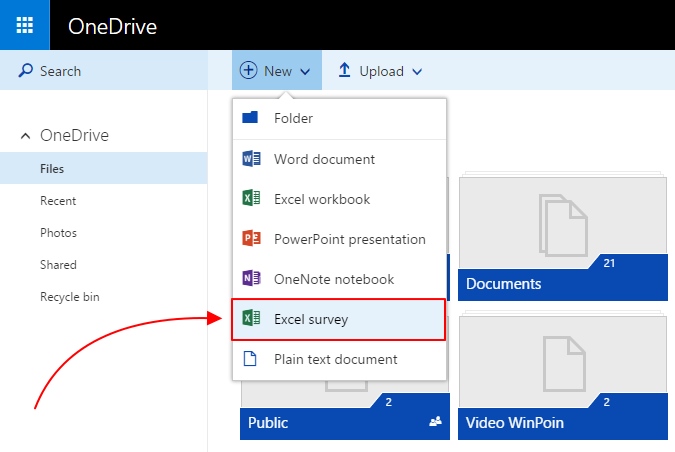Click the search magnifier icon
Screen dimensions: 675x452
pos(25,71)
